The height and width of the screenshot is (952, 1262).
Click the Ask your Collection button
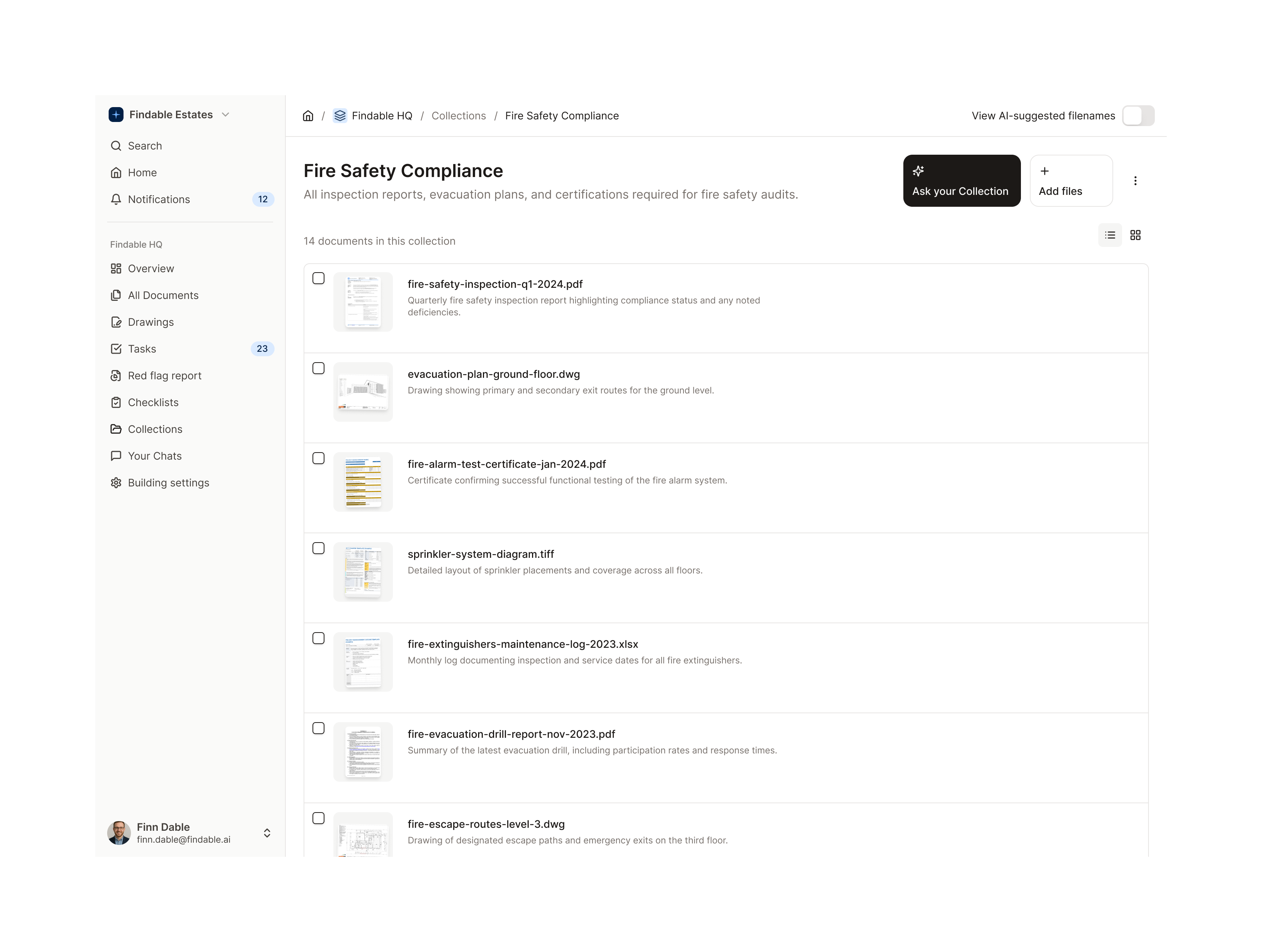click(x=961, y=181)
